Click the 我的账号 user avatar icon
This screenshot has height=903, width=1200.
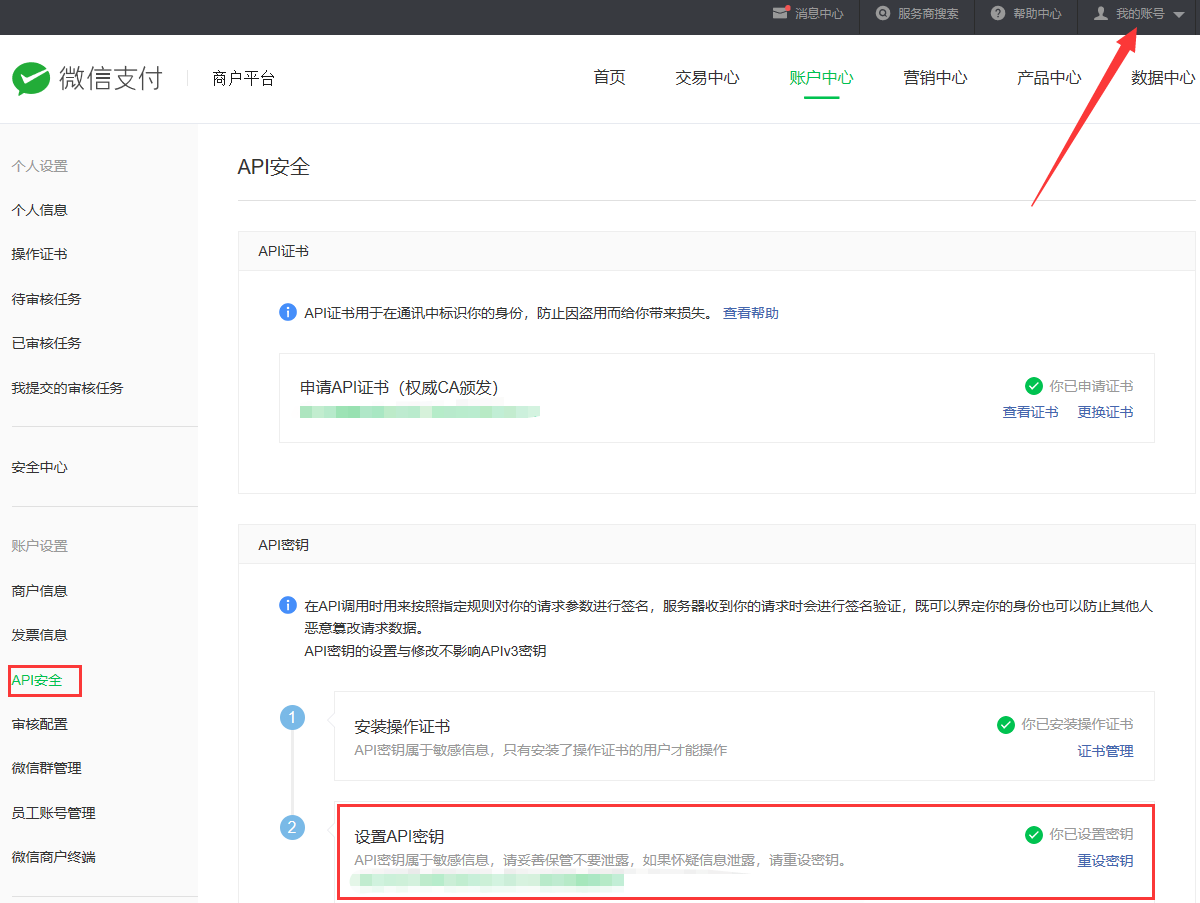[x=1101, y=13]
